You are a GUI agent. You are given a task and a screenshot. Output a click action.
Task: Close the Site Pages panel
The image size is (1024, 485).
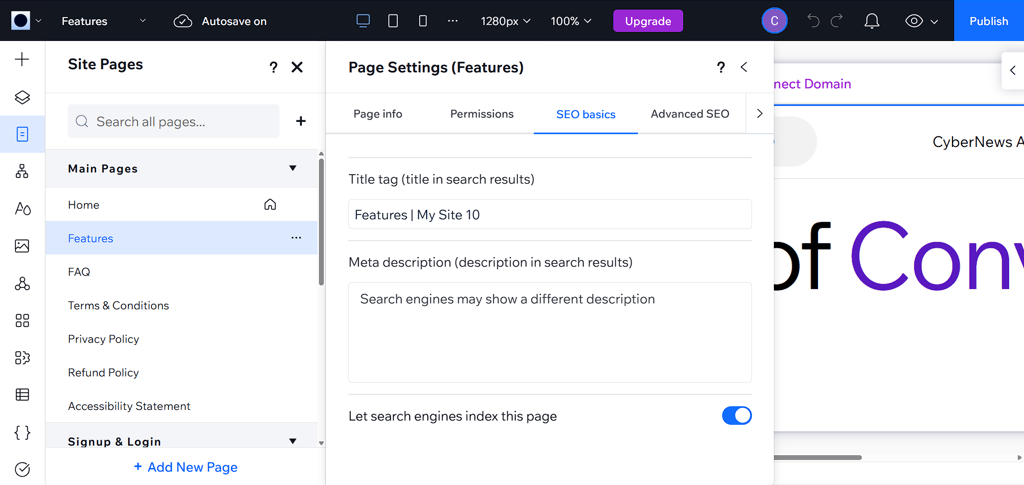[296, 67]
